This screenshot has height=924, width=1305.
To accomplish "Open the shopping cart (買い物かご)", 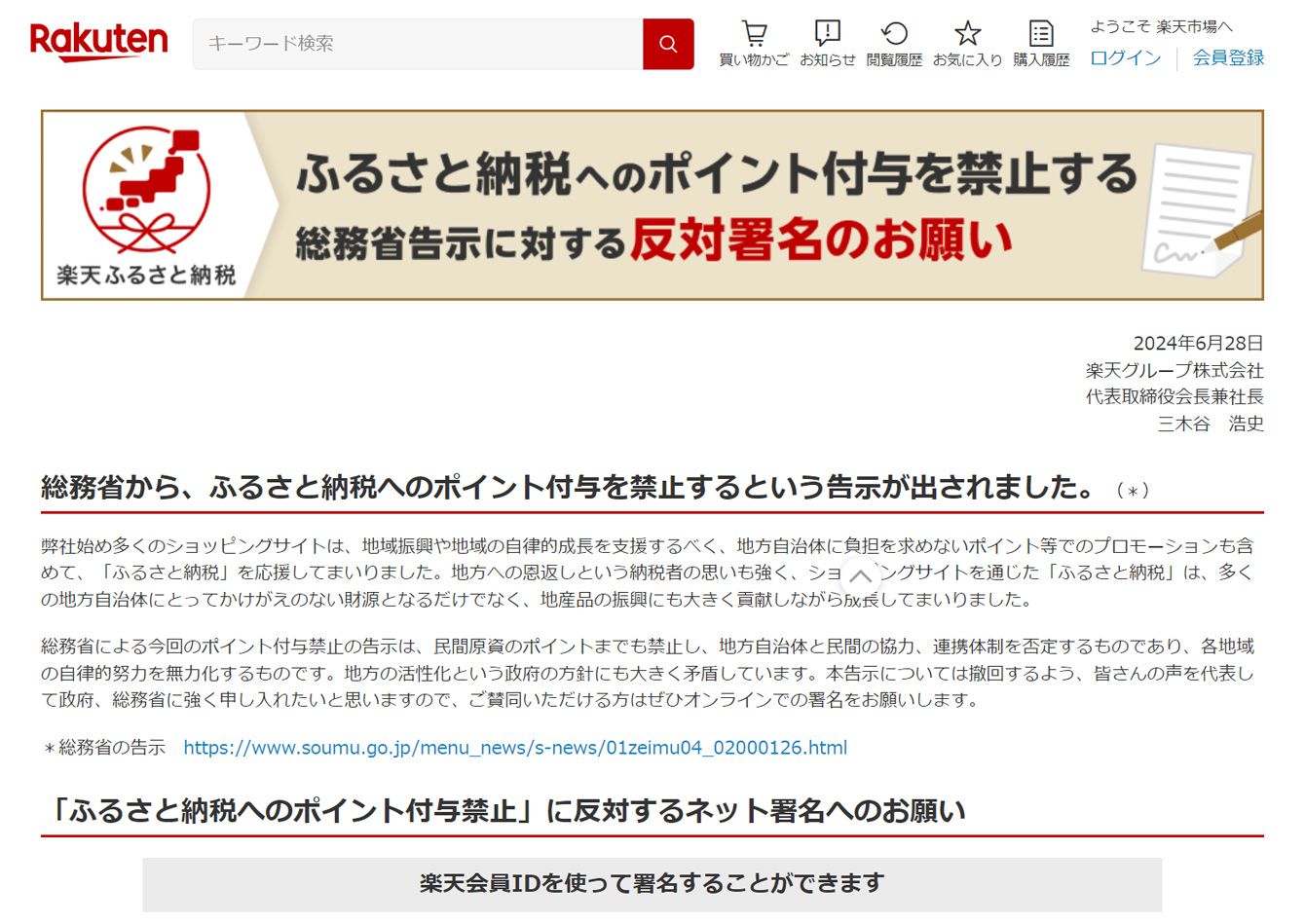I will tap(754, 44).
